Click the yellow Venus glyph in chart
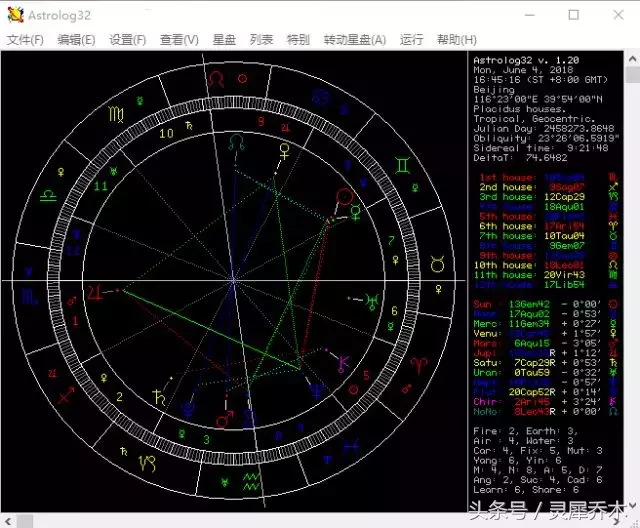Image resolution: width=640 pixels, height=528 pixels. coord(284,151)
